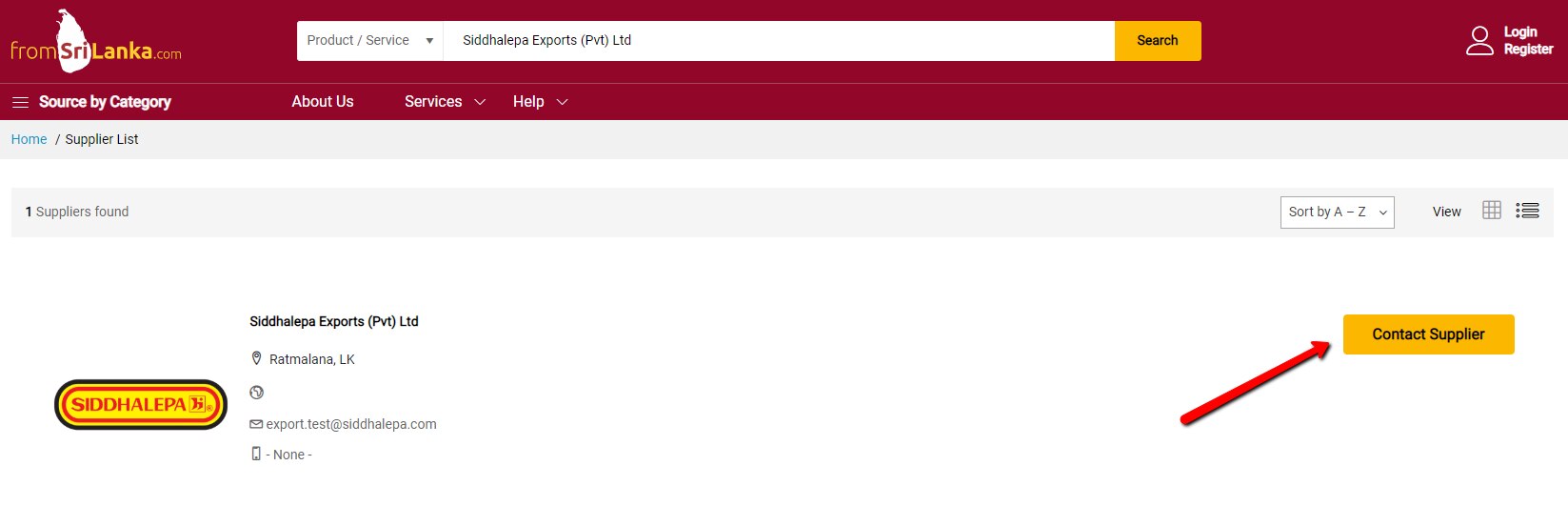Image resolution: width=1568 pixels, height=506 pixels.
Task: Open Siddhalepa Exports (Pvt) Ltd supplier name
Action: tap(334, 322)
